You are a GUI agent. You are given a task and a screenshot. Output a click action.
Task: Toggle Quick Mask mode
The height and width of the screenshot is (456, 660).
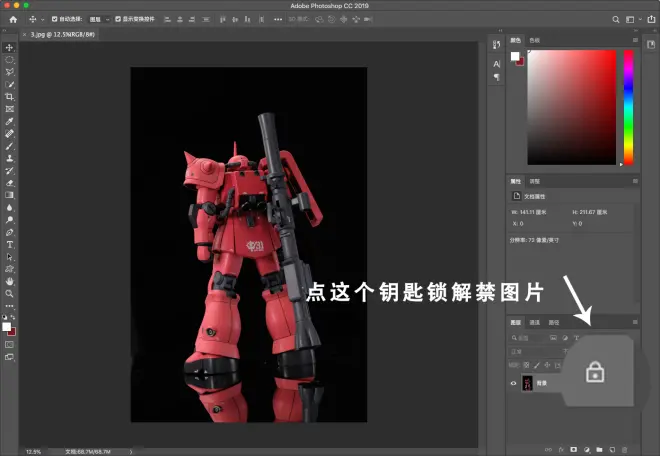click(9, 344)
